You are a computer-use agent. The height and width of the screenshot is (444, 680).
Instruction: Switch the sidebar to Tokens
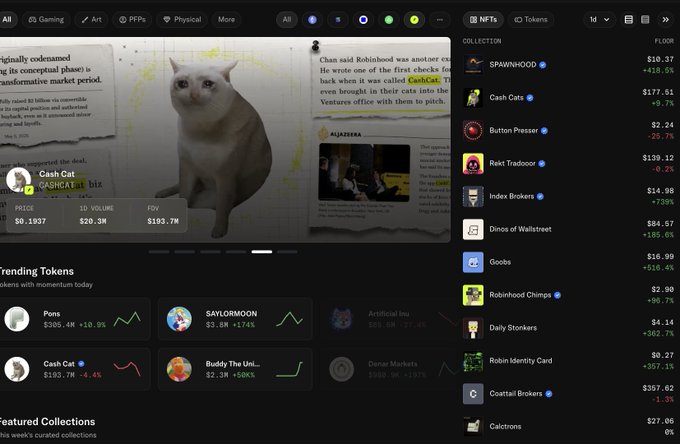(531, 20)
